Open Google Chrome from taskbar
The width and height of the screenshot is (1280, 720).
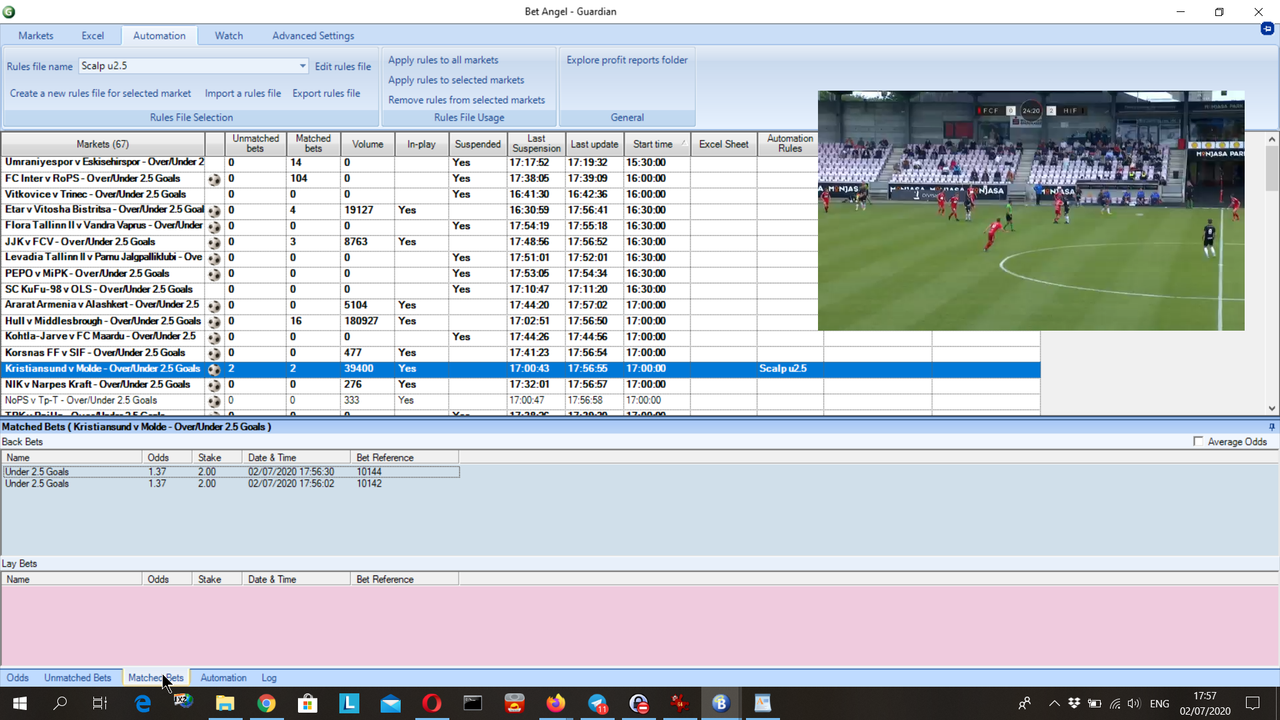coord(266,703)
